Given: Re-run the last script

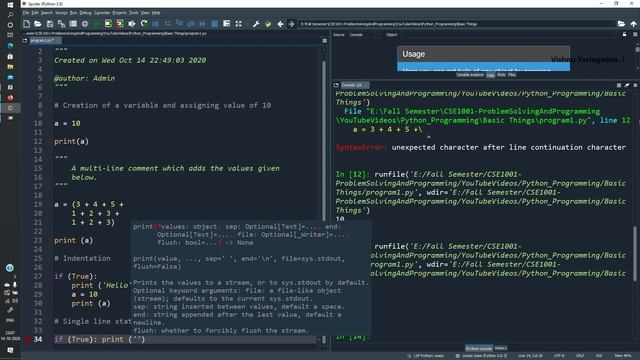Looking at the screenshot, I should click(144, 24).
